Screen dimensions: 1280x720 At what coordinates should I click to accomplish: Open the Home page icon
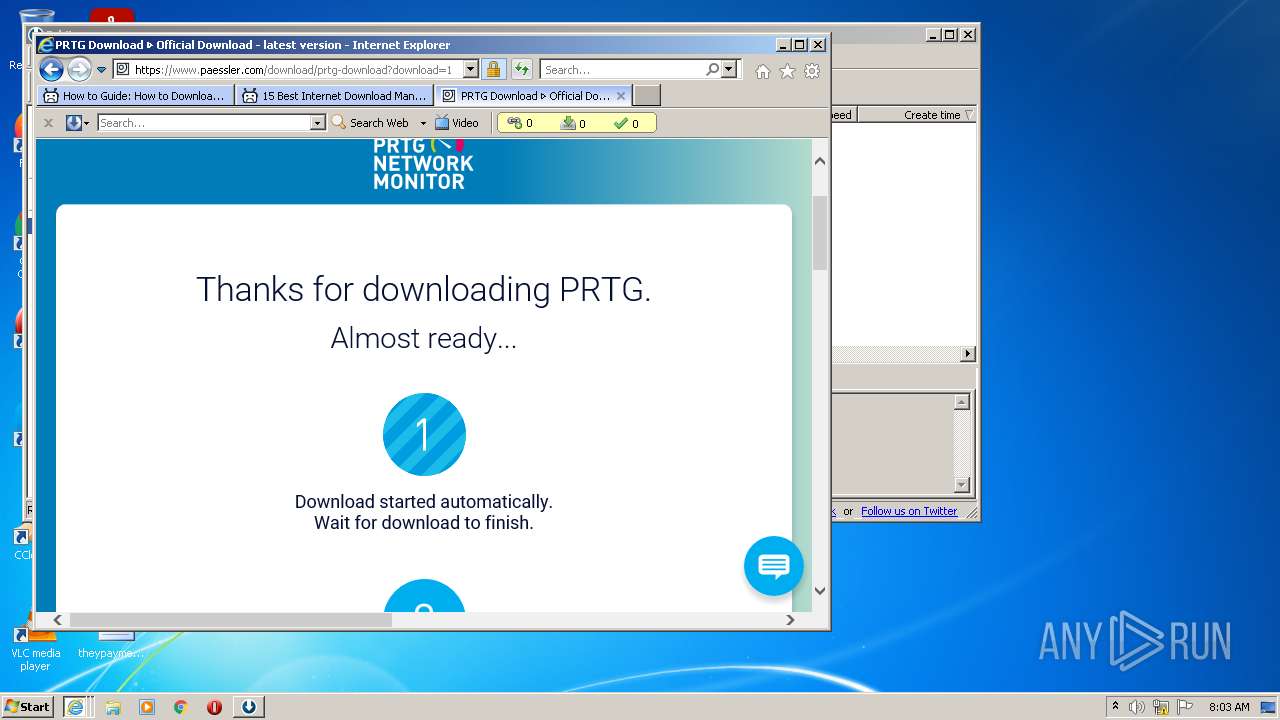pyautogui.click(x=763, y=71)
